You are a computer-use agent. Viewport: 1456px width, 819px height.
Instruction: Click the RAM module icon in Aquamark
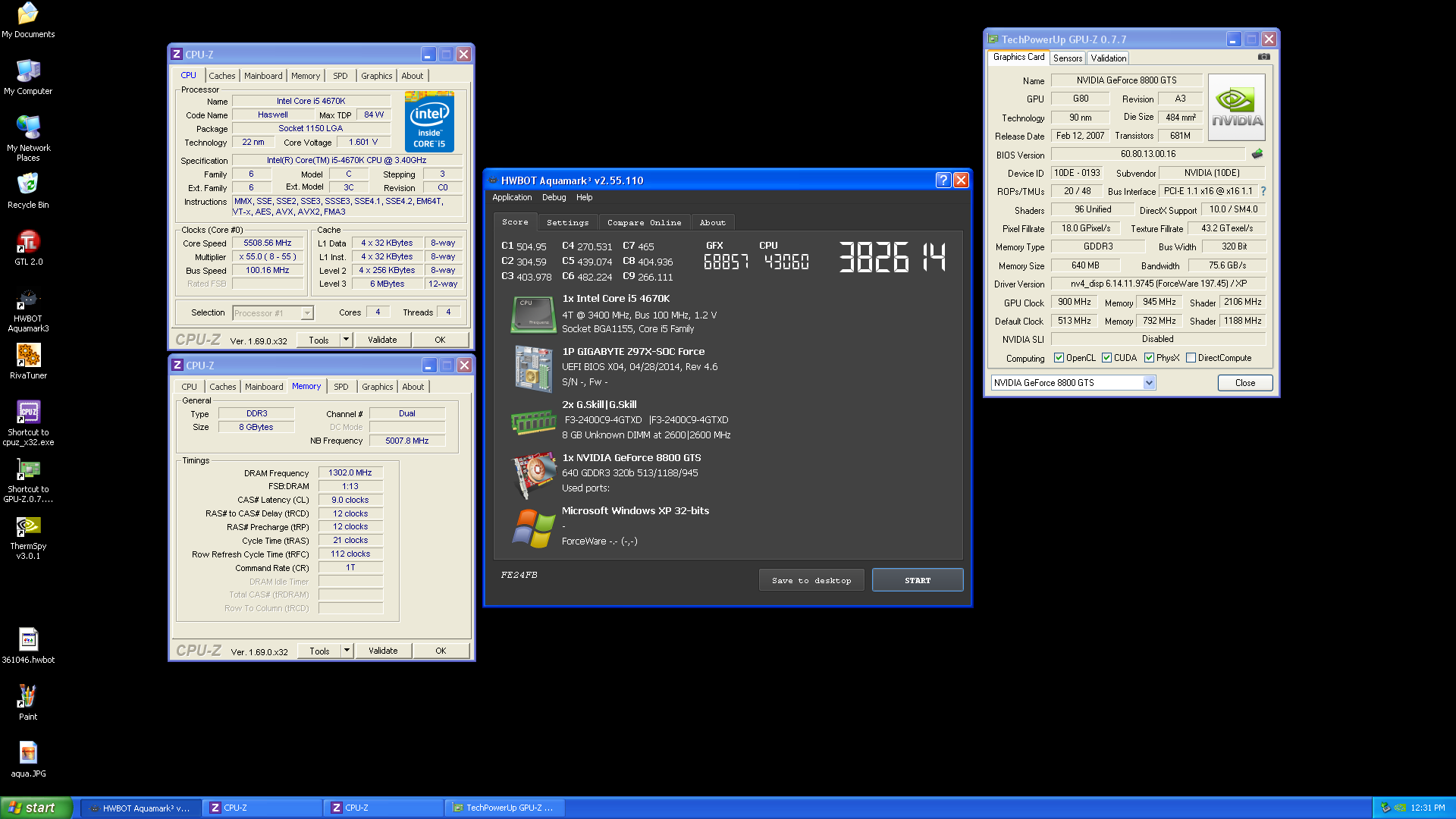533,422
